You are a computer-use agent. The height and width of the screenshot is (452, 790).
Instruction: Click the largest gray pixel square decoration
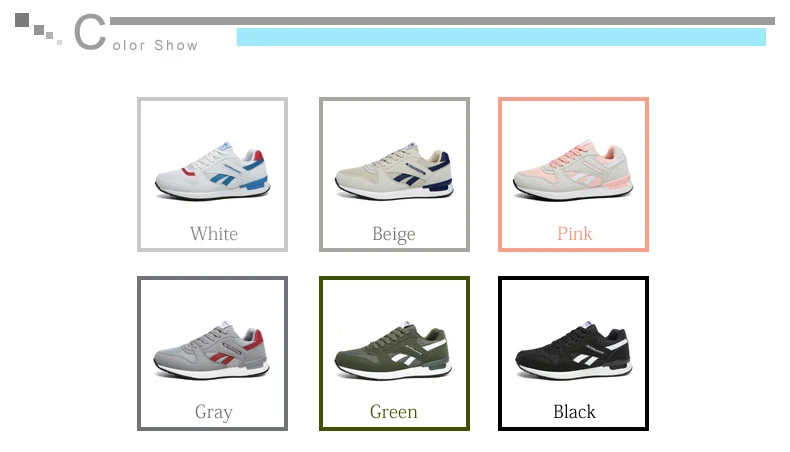(22, 20)
